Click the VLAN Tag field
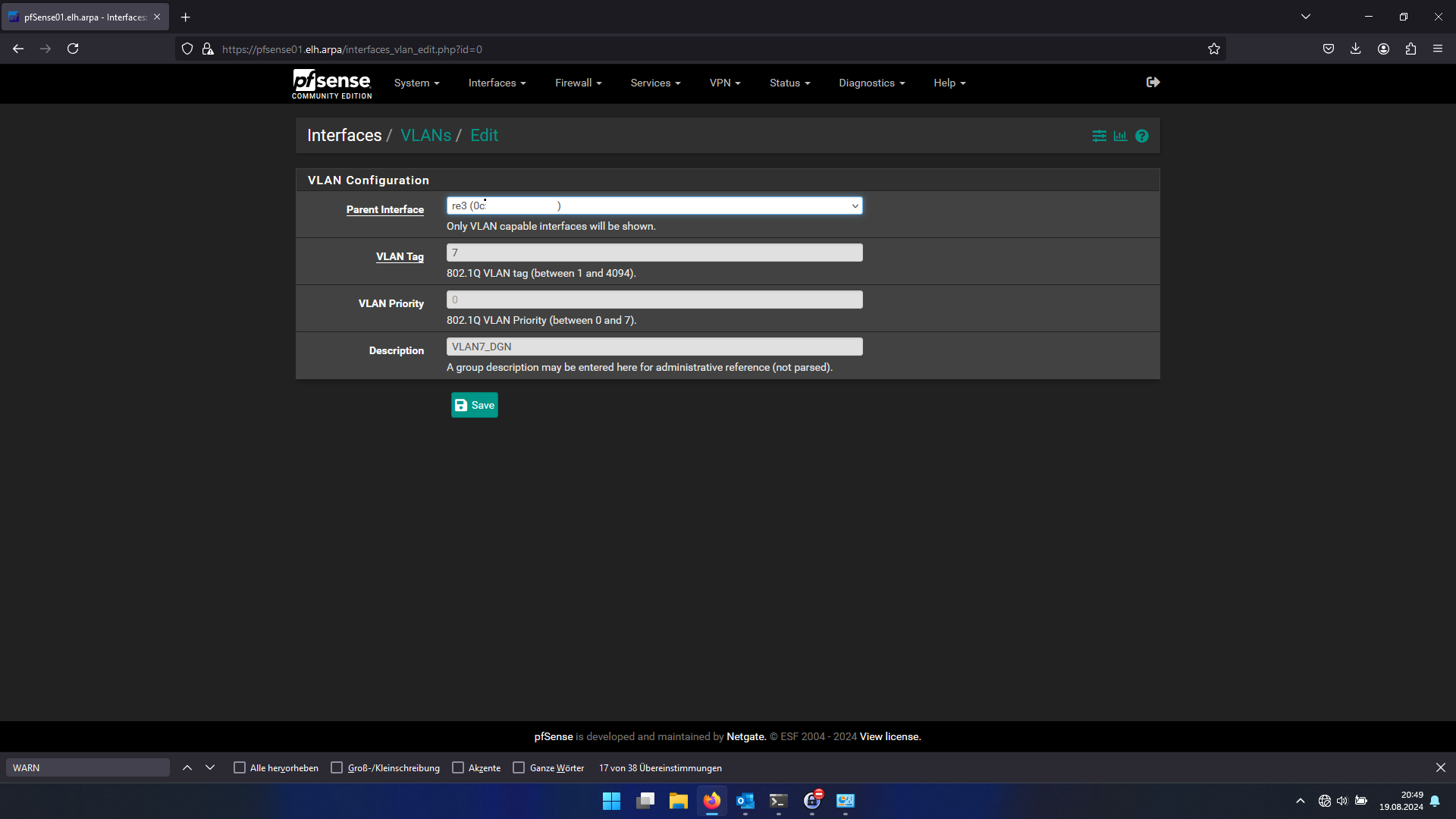1456x819 pixels. [654, 253]
